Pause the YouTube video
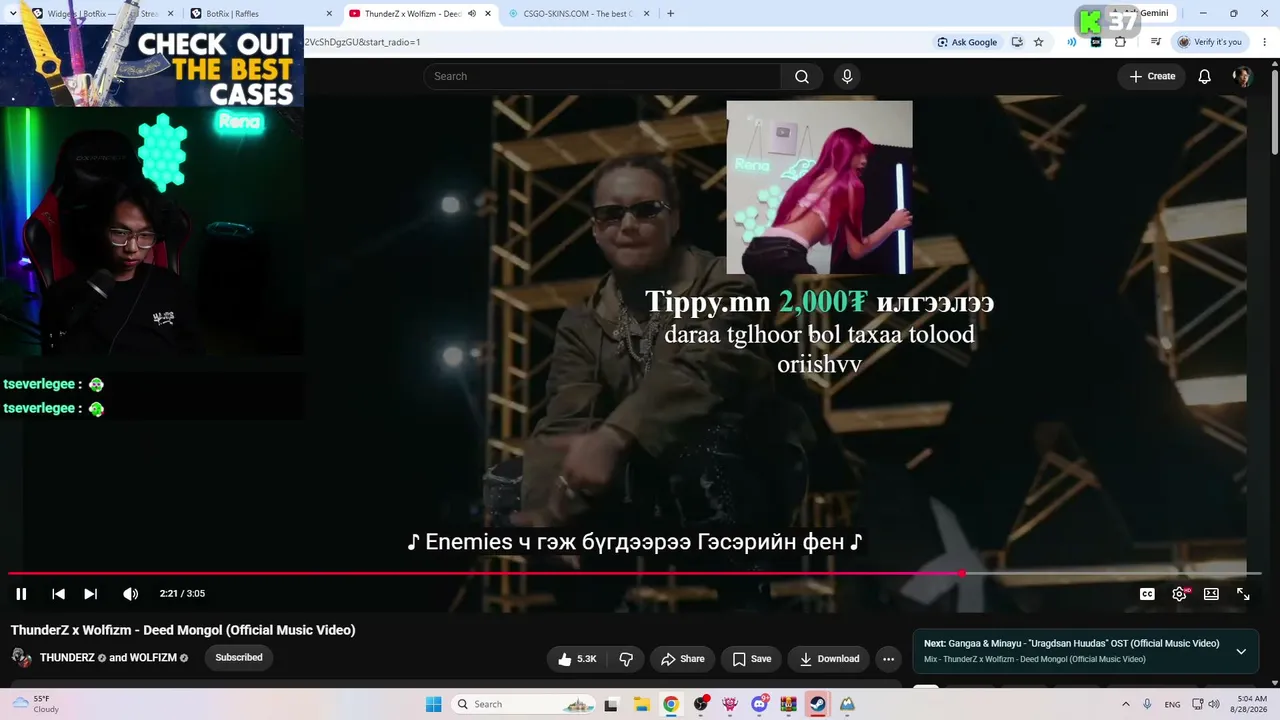1280x720 pixels. click(x=21, y=594)
